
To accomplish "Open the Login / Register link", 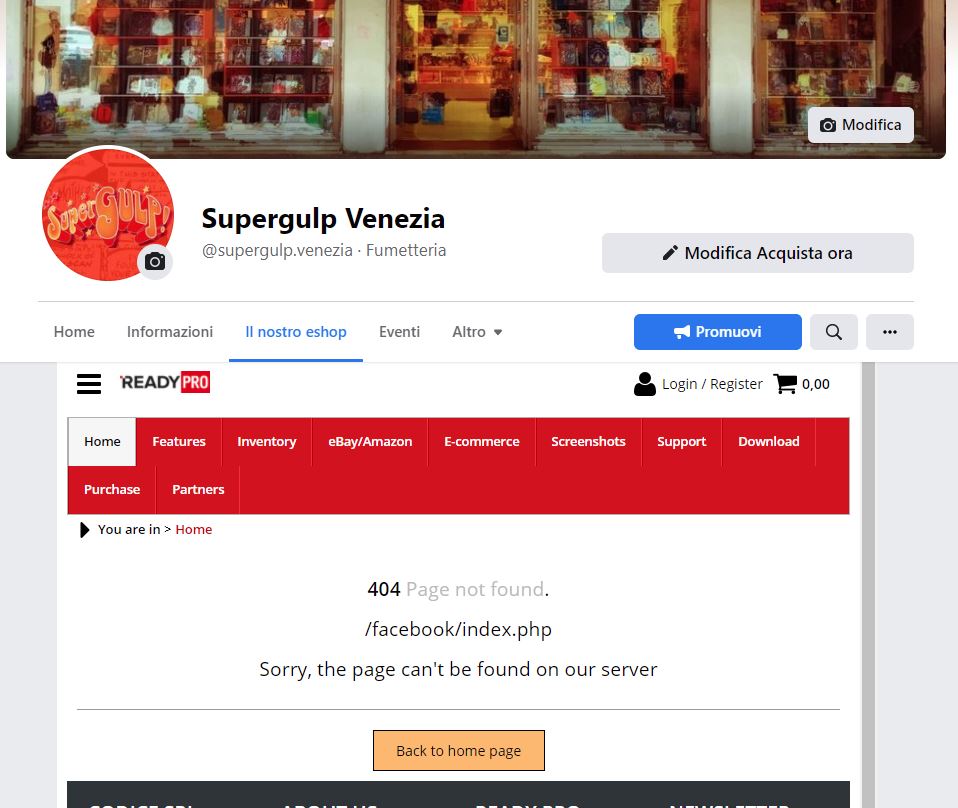I will 712,384.
